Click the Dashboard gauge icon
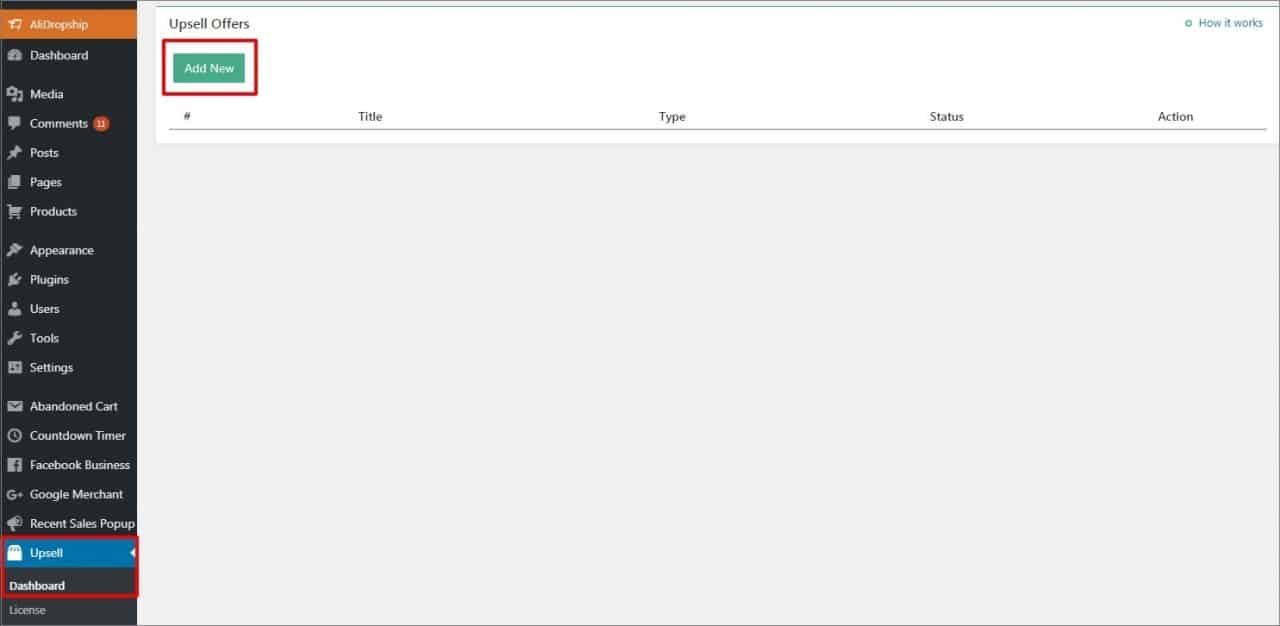1280x626 pixels. 14,55
